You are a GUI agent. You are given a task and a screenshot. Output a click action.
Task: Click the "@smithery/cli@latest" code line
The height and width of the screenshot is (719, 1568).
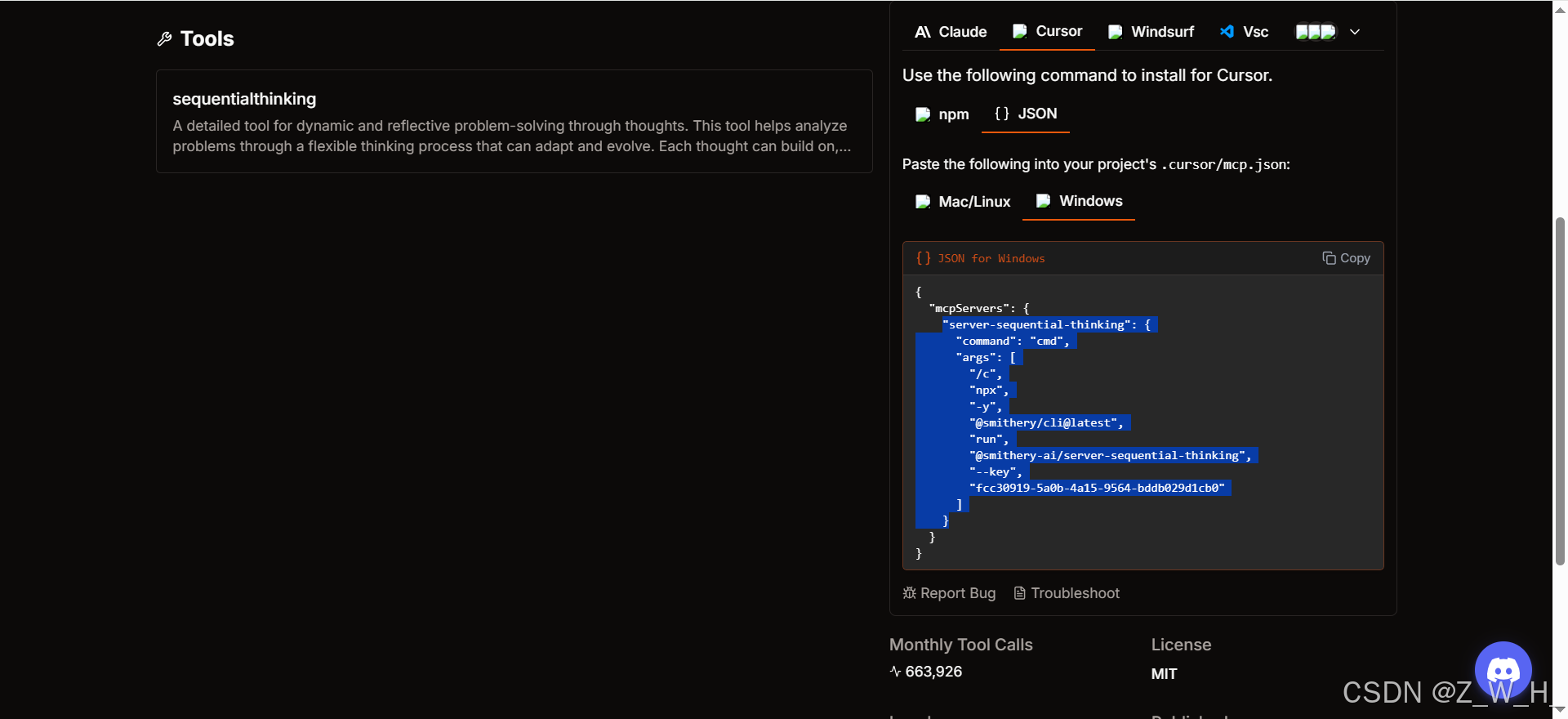pos(1047,422)
